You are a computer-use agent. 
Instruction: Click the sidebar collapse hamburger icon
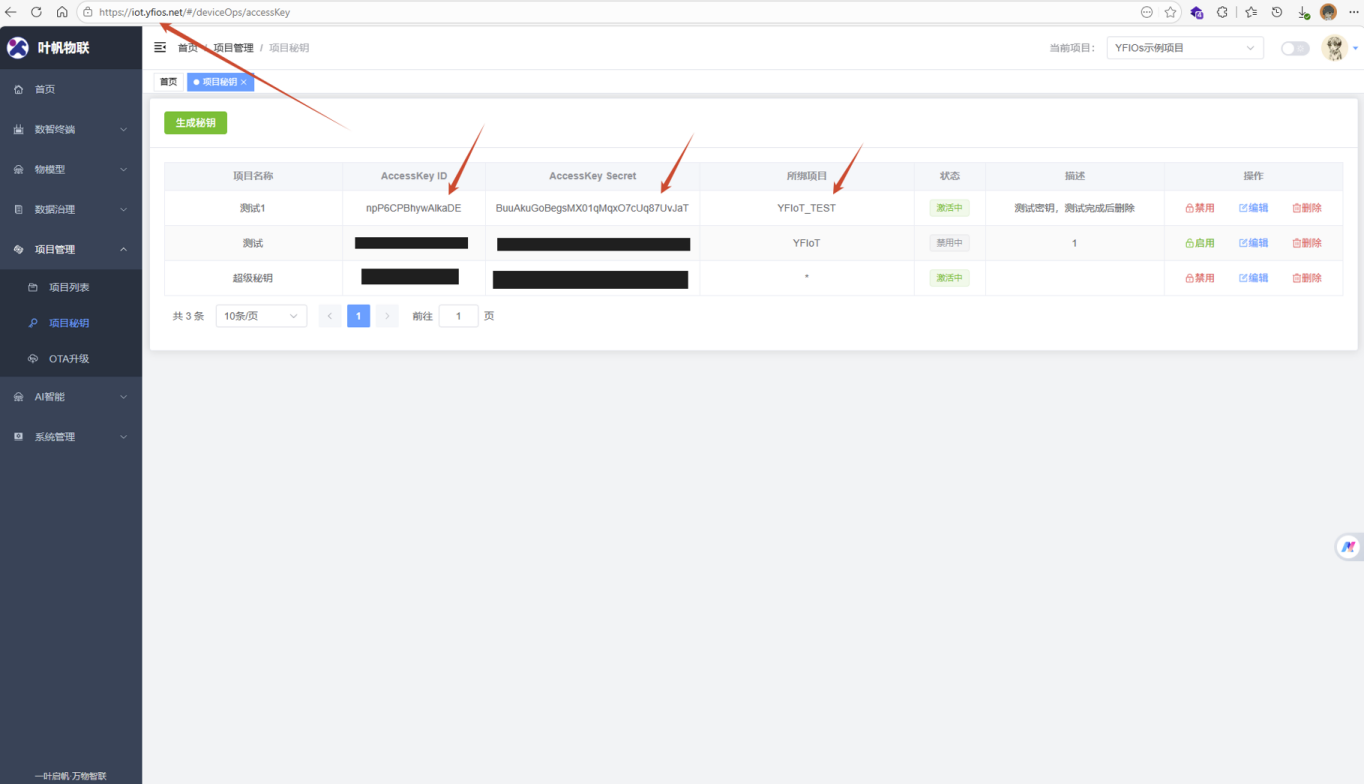[160, 48]
